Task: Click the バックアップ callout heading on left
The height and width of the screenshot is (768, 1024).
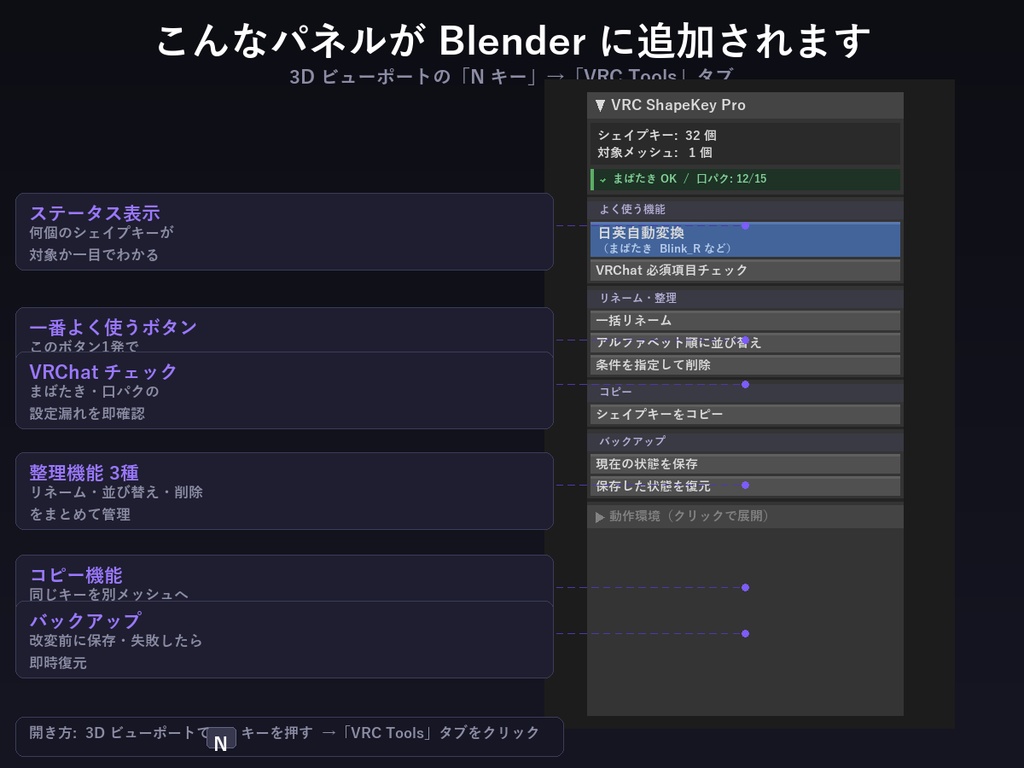Action: [86, 620]
